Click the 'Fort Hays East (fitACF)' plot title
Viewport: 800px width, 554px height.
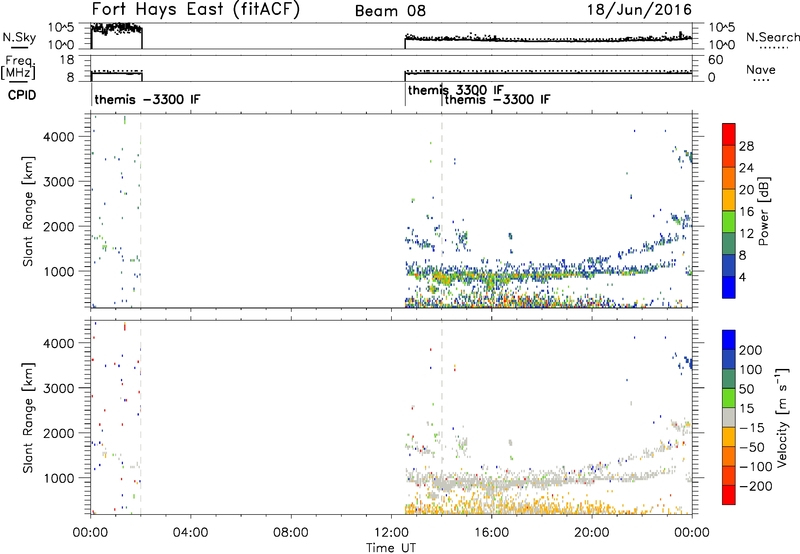(x=196, y=9)
